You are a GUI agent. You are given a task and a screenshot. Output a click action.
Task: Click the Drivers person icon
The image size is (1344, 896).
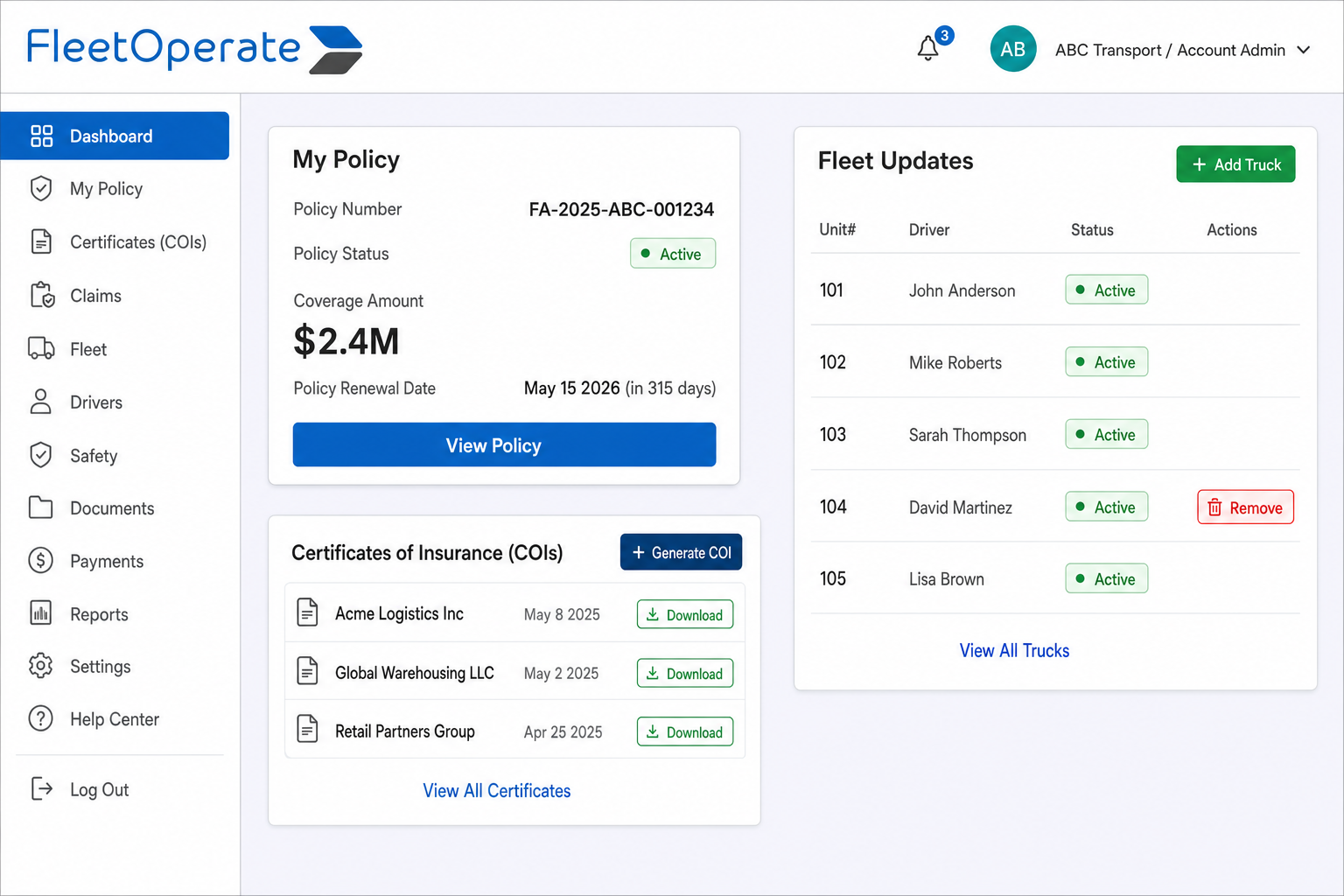pyautogui.click(x=41, y=402)
